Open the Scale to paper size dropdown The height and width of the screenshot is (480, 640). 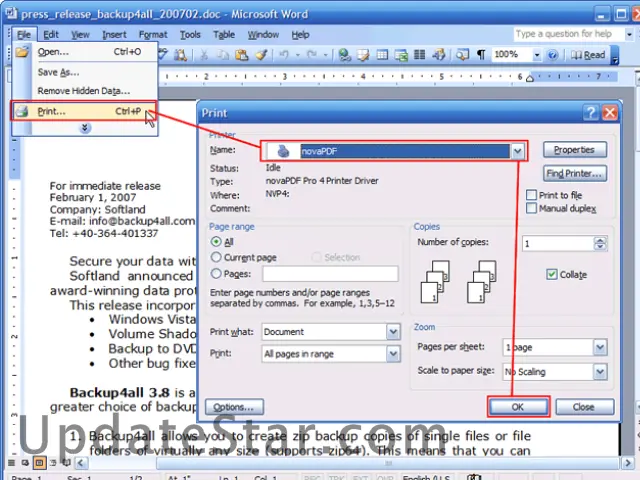[x=600, y=371]
